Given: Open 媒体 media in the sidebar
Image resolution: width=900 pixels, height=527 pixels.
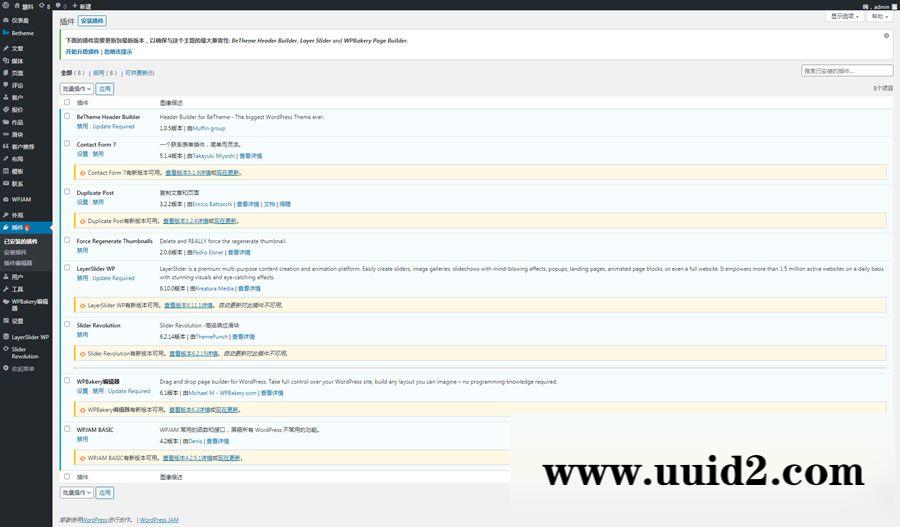Looking at the screenshot, I should click(x=17, y=60).
